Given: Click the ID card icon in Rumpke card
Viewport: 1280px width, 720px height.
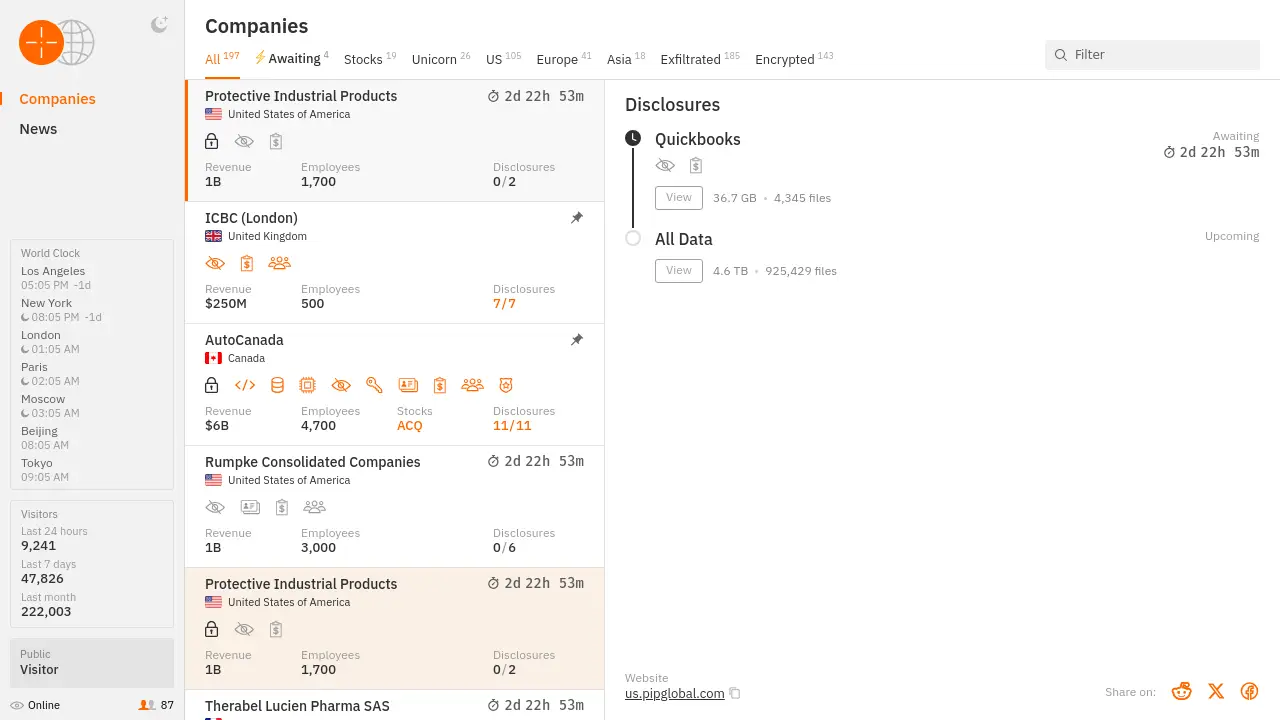Looking at the screenshot, I should click(250, 507).
